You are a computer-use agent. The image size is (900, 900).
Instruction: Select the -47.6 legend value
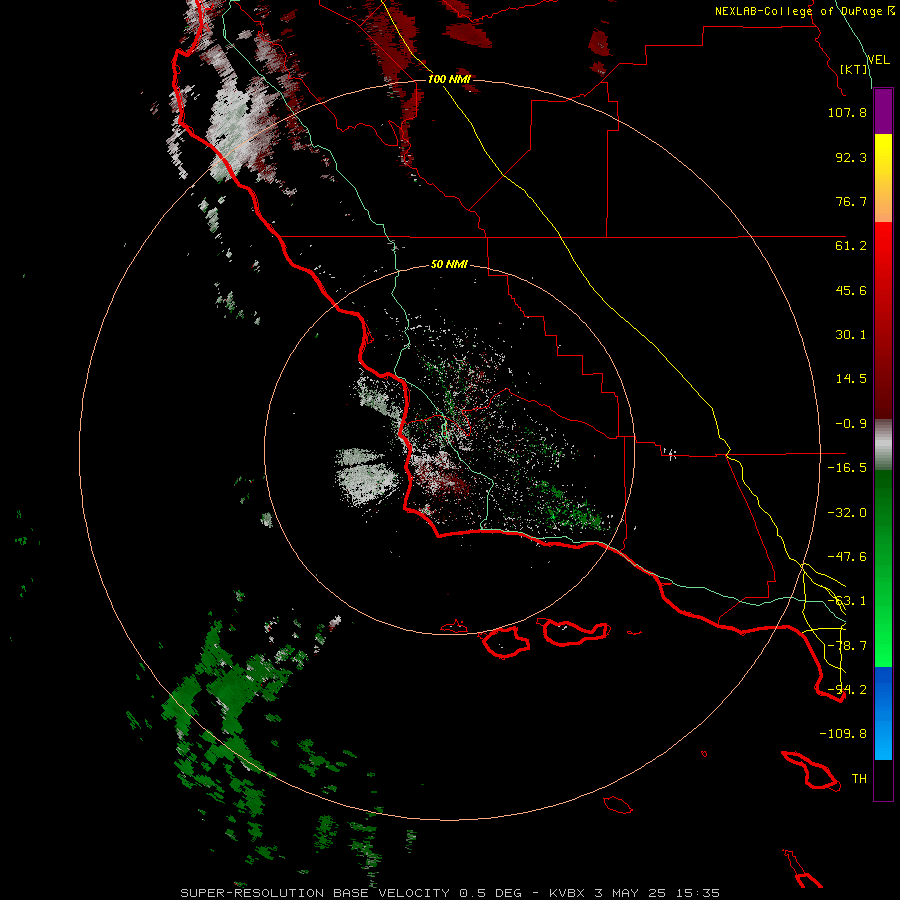[x=847, y=557]
